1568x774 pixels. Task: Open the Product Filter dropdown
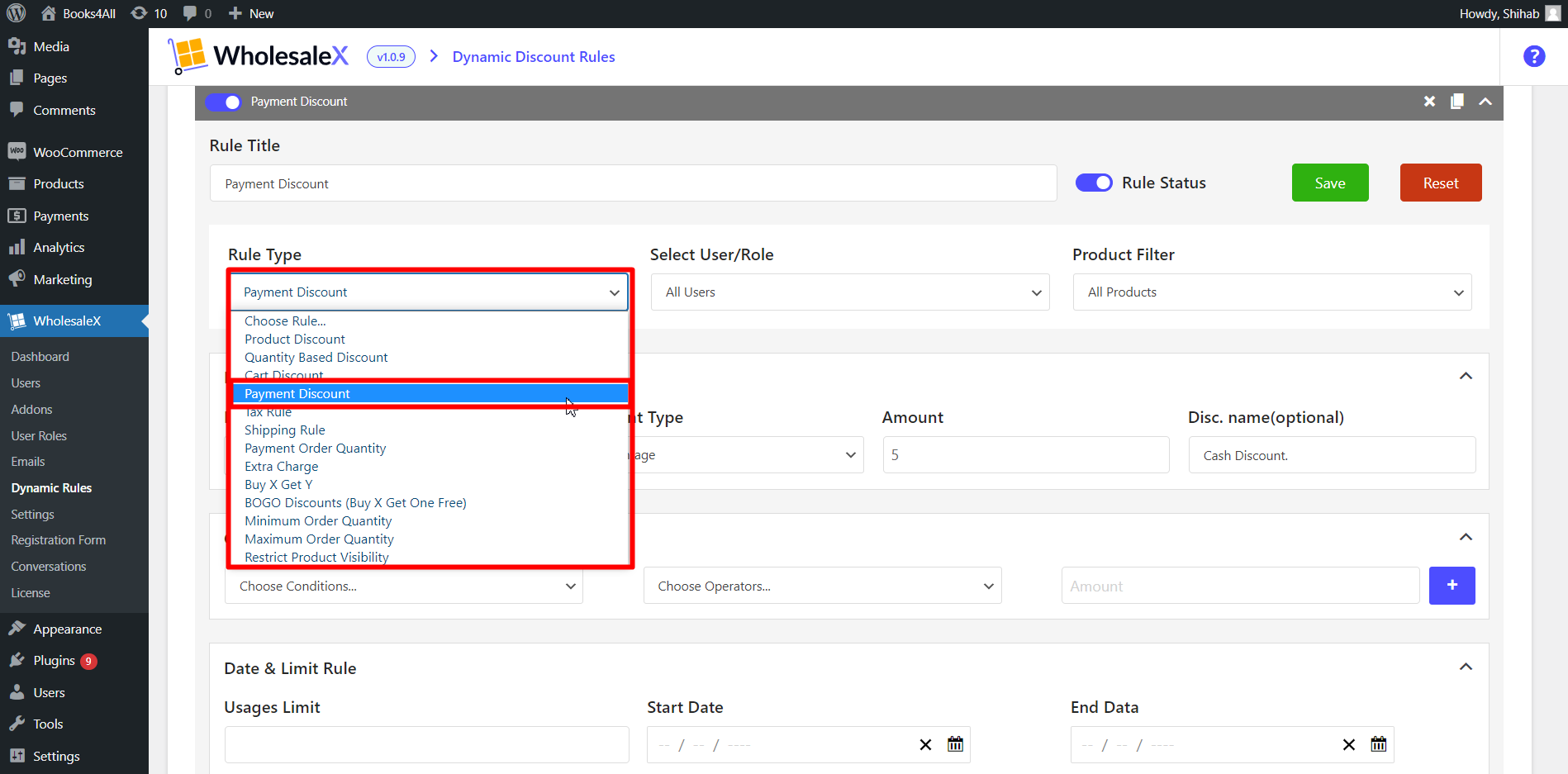click(1272, 292)
